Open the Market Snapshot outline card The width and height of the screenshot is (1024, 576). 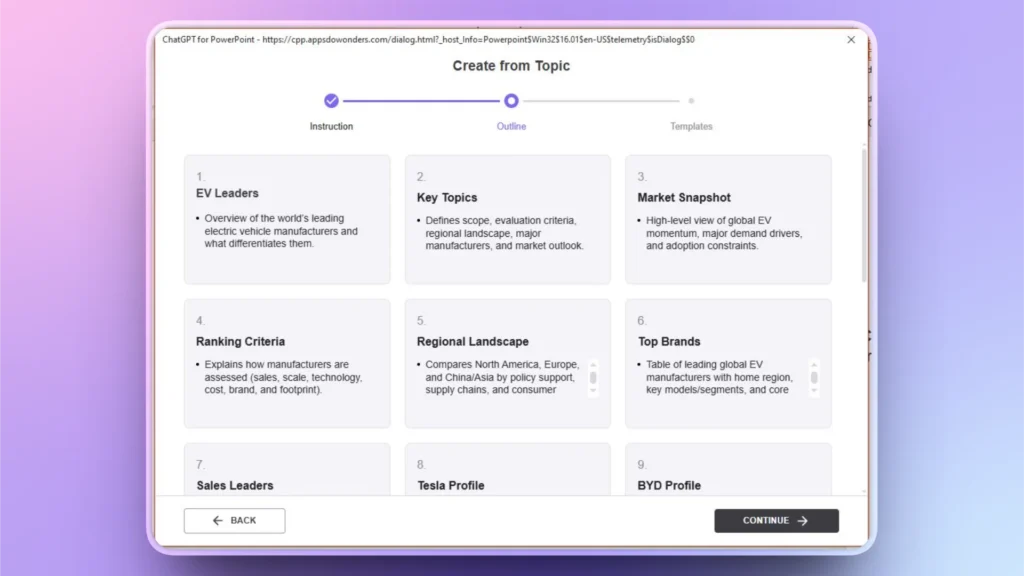coord(728,219)
